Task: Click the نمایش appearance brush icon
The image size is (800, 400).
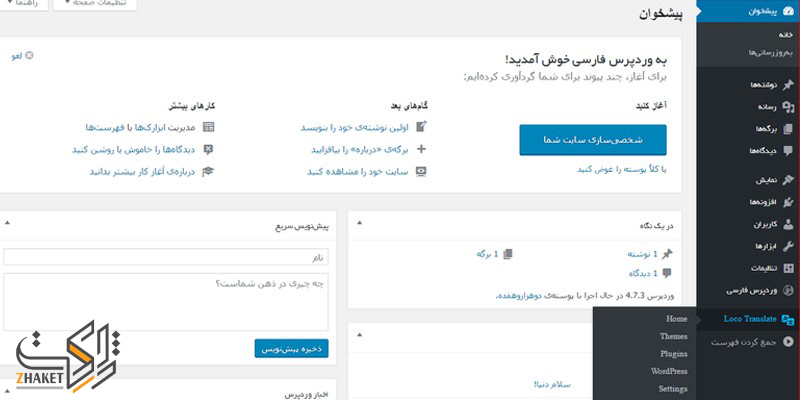Action: pos(788,180)
